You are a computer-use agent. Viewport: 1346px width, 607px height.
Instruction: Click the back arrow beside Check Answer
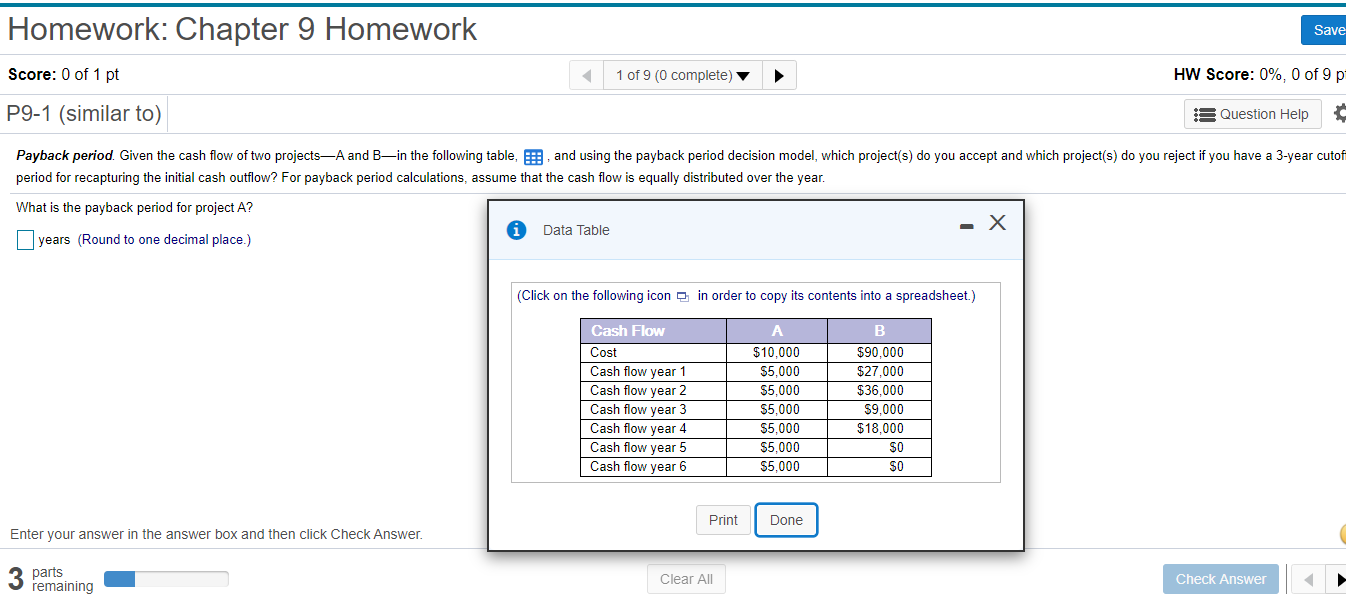coord(1307,578)
